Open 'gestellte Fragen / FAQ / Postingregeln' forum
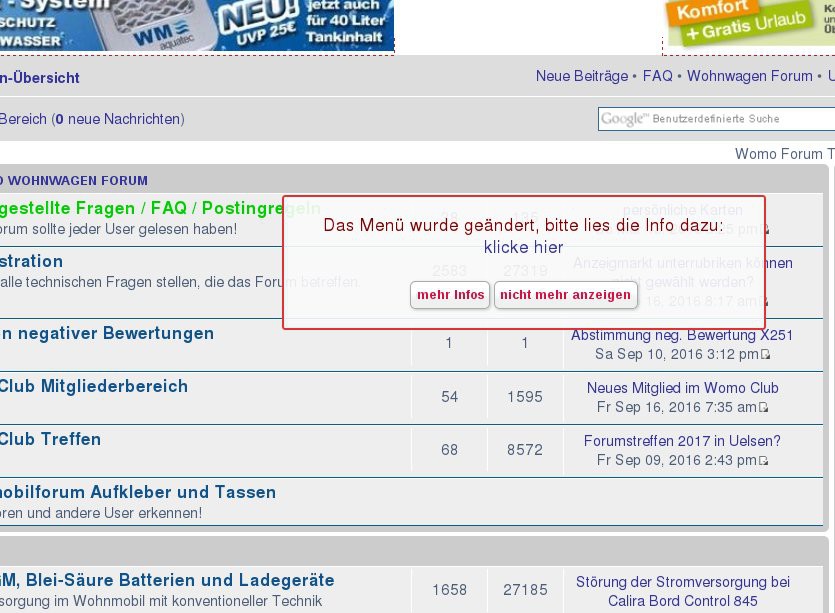The height and width of the screenshot is (613, 835). tap(160, 208)
